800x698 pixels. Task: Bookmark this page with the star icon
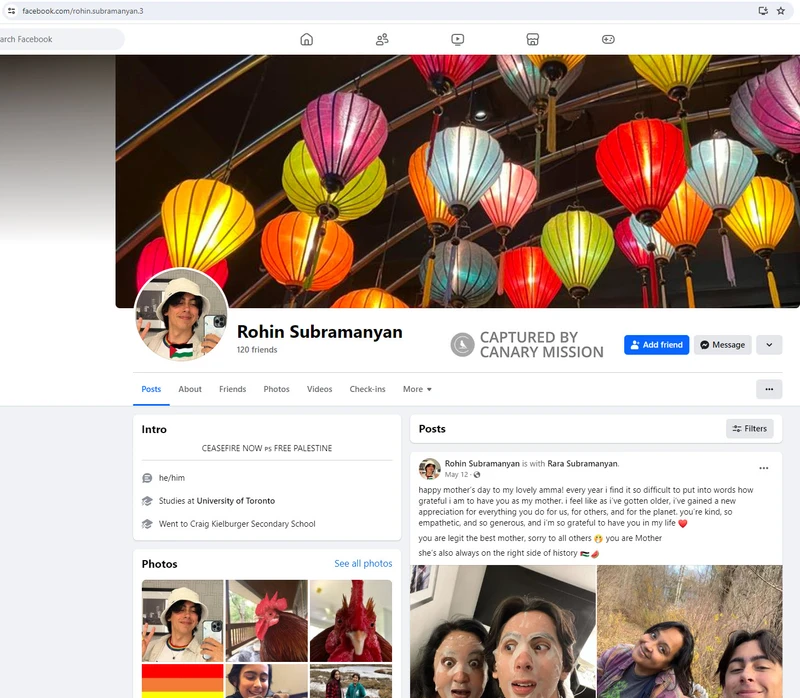click(x=781, y=11)
